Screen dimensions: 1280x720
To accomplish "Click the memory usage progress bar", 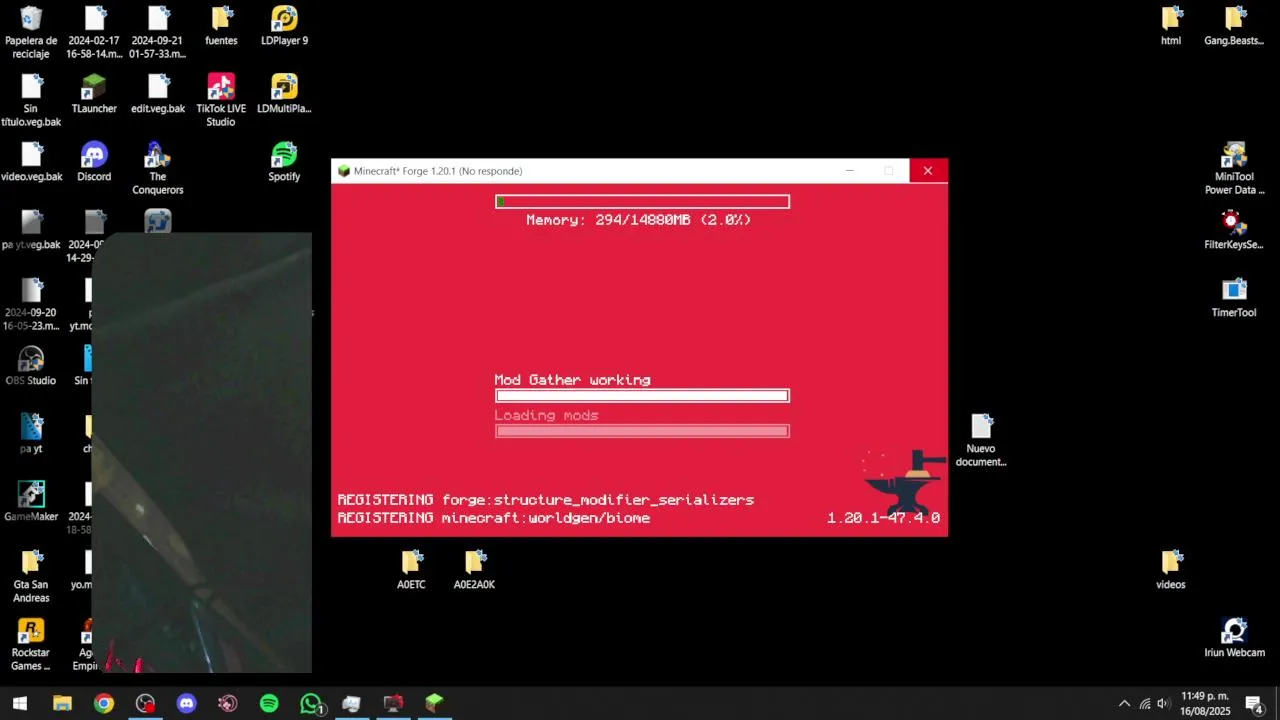I will 642,202.
